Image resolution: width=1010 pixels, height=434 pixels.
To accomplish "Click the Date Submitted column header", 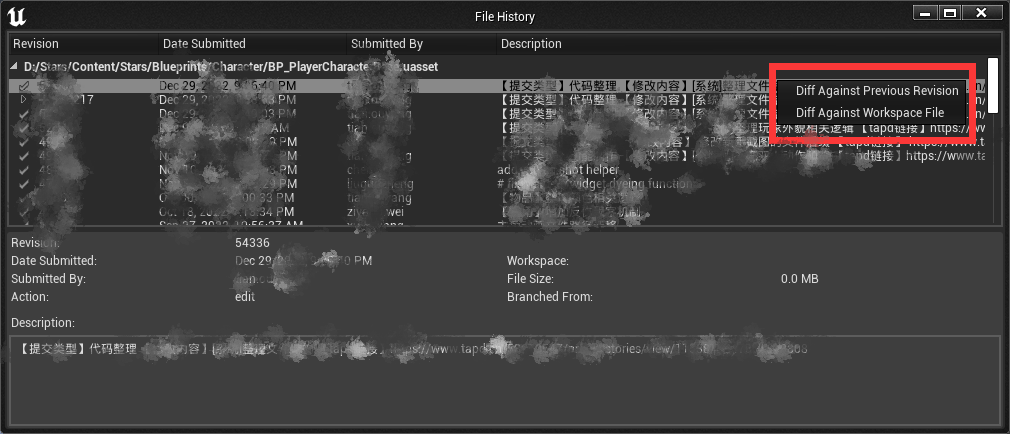I will tap(204, 44).
